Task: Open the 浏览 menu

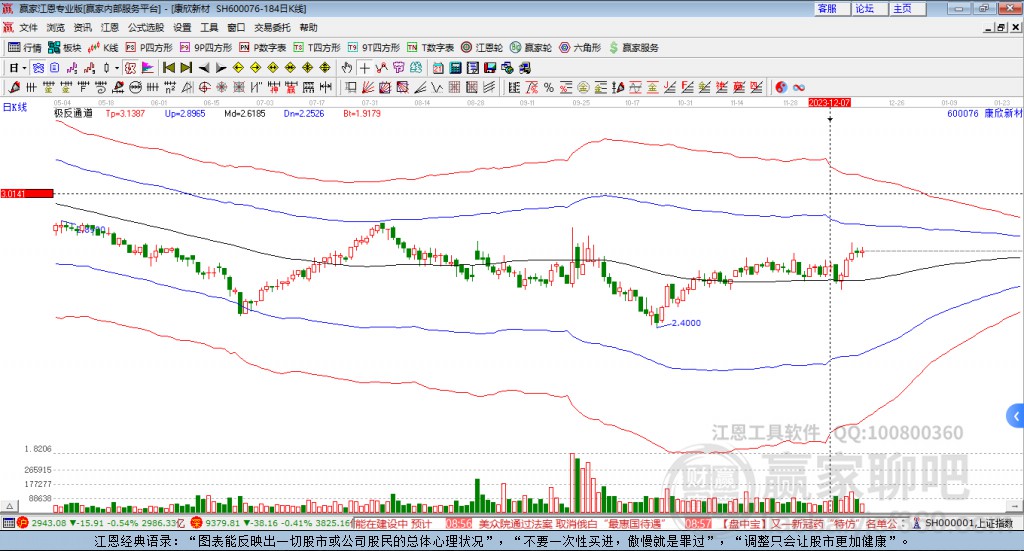Action: (56, 27)
